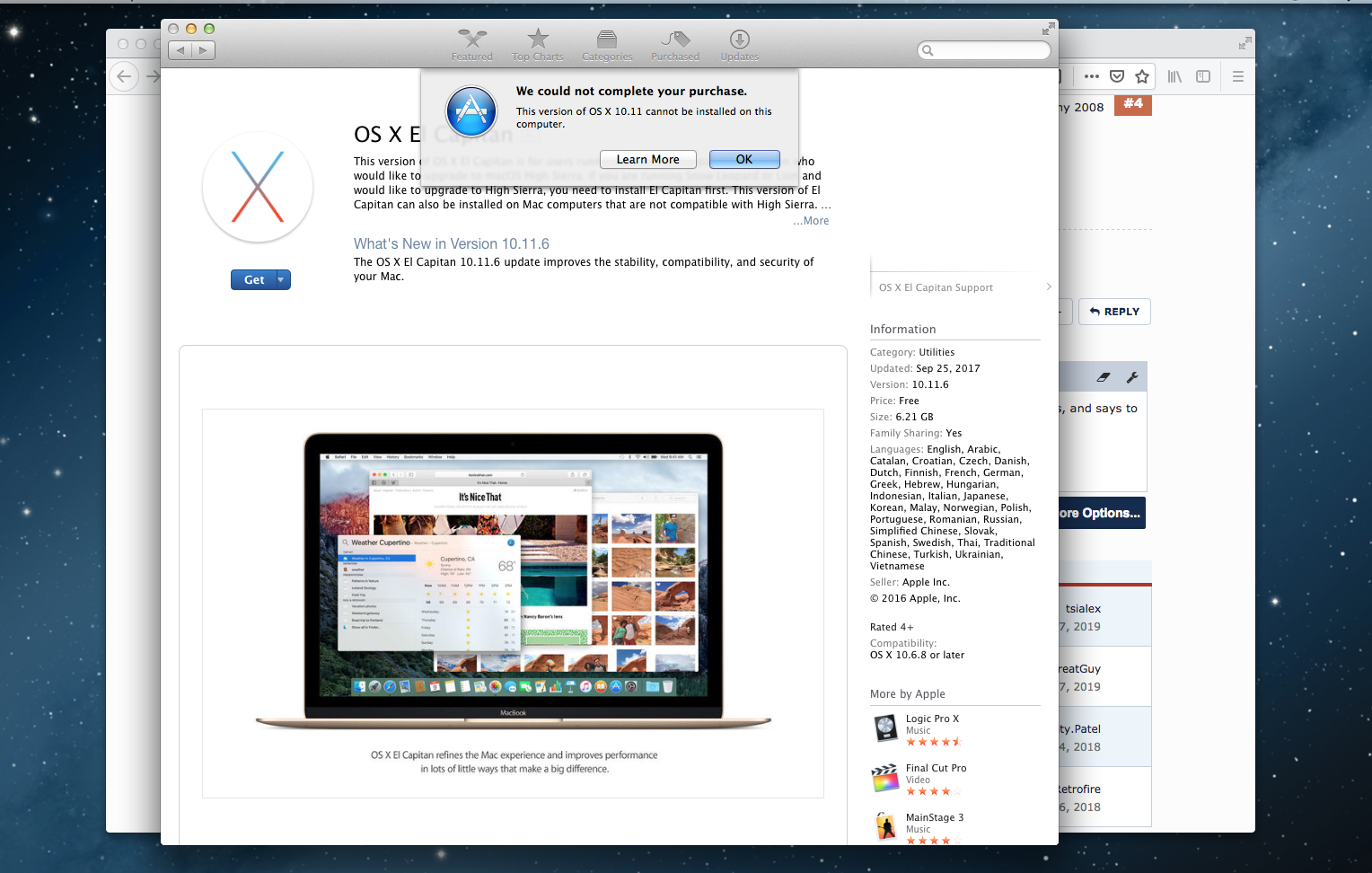This screenshot has height=873, width=1372.
Task: Click the 'Size: 6.21 GB' info row
Action: [901, 417]
